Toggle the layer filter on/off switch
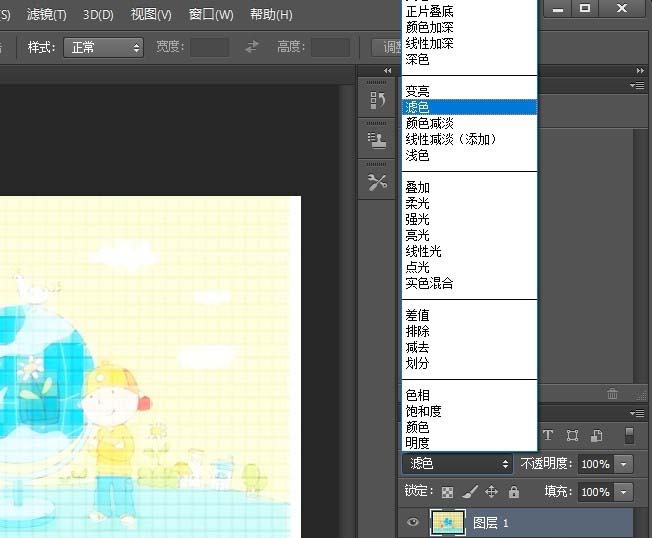Screen dimensions: 652x538 pos(629,436)
